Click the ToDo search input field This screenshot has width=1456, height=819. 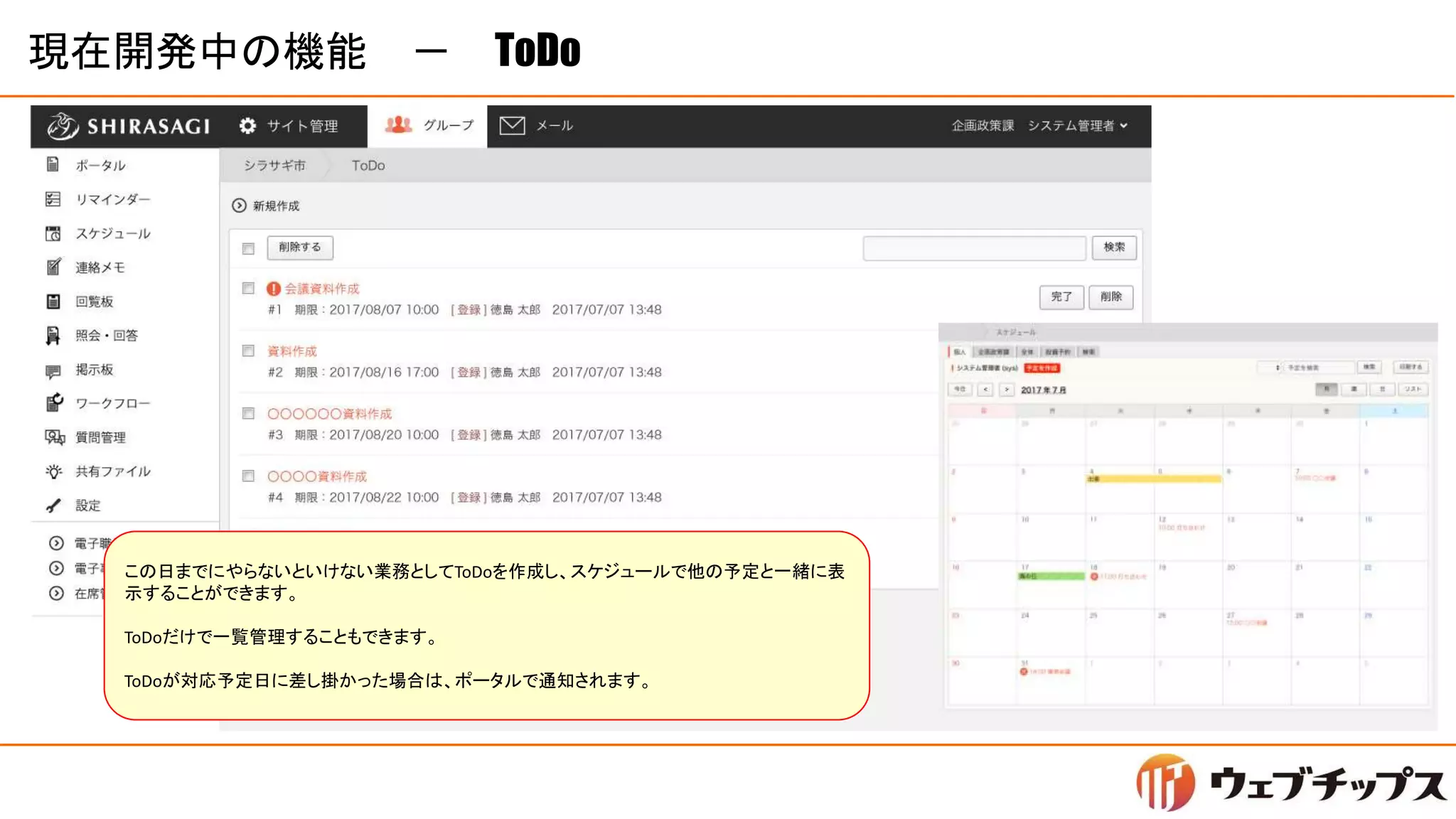[x=974, y=248]
